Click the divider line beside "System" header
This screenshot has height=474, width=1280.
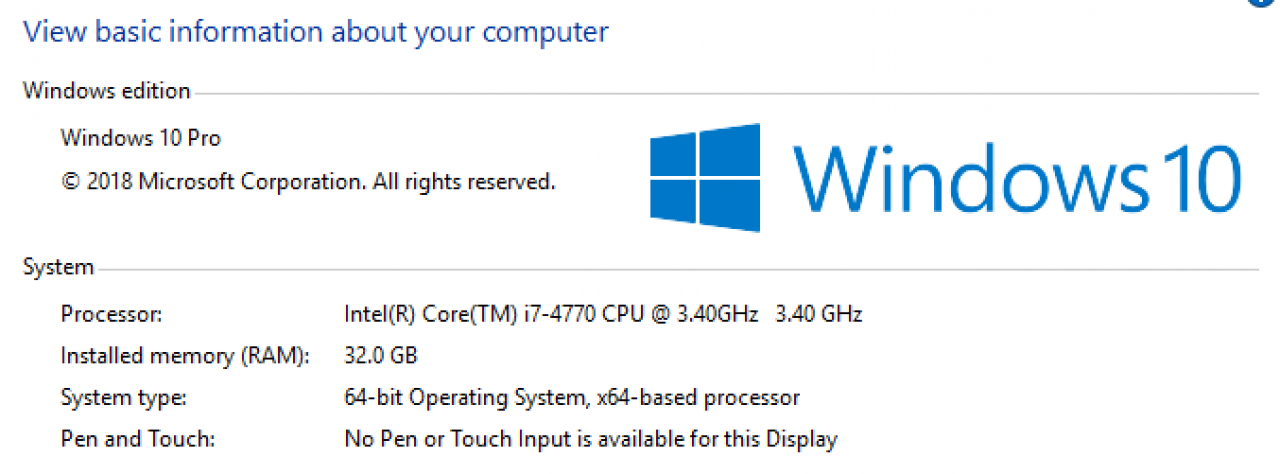pos(679,270)
